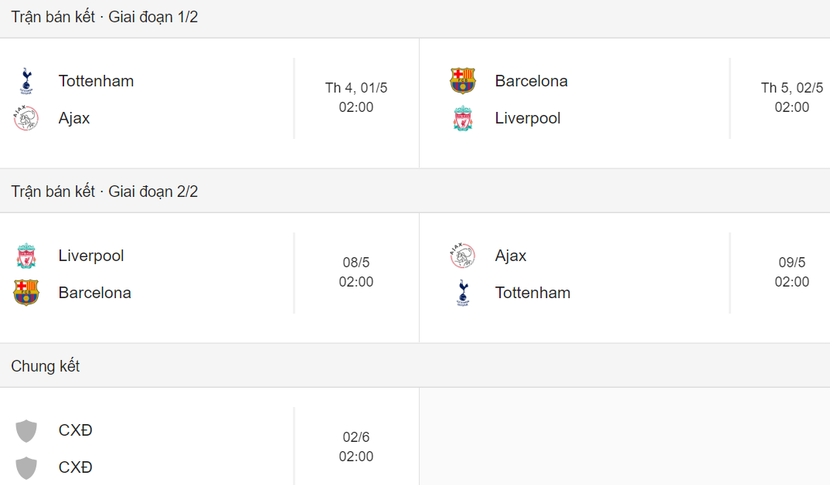The width and height of the screenshot is (830, 485).
Task: Click Liverpool crest in Giai đoạn 1/2 section
Action: point(462,118)
